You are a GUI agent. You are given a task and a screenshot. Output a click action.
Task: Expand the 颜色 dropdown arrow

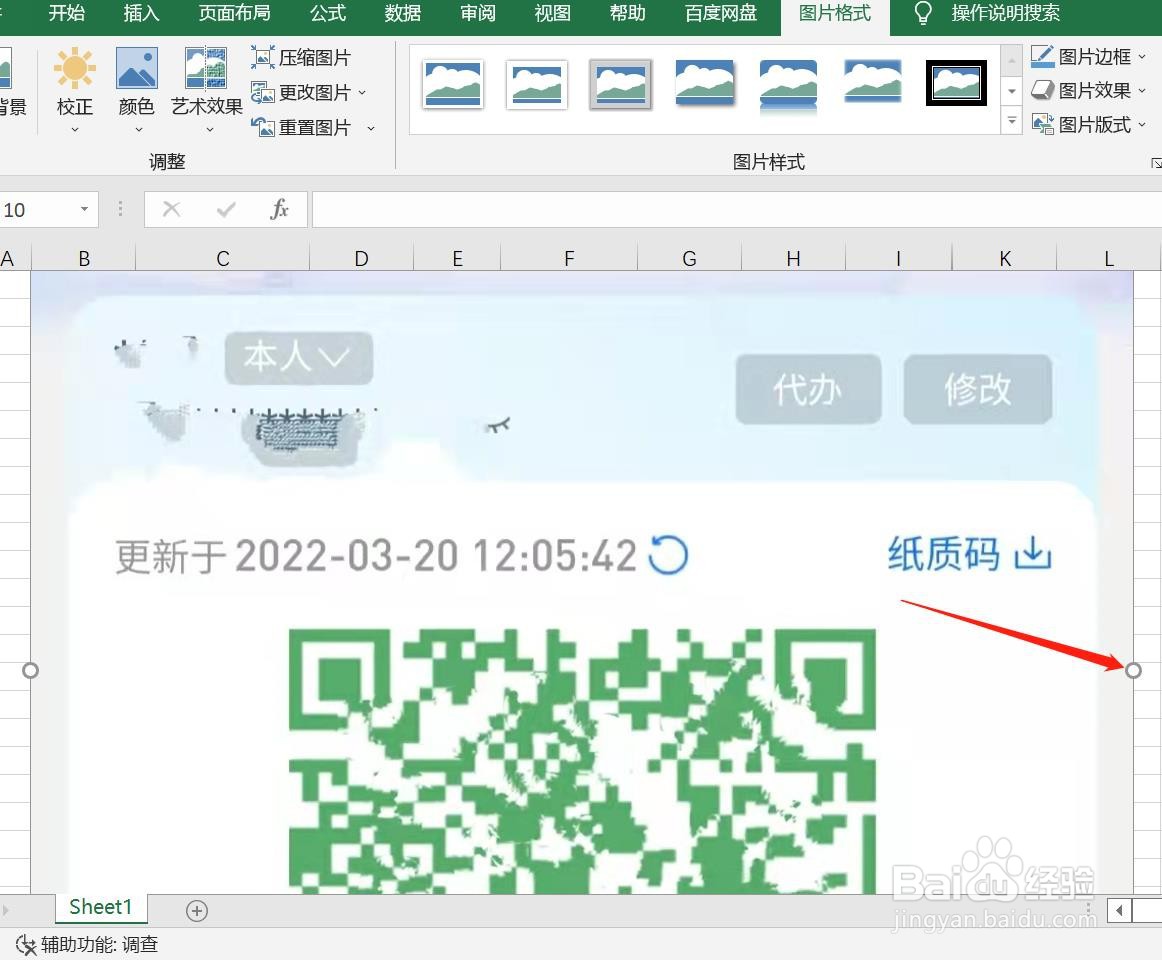(x=138, y=130)
